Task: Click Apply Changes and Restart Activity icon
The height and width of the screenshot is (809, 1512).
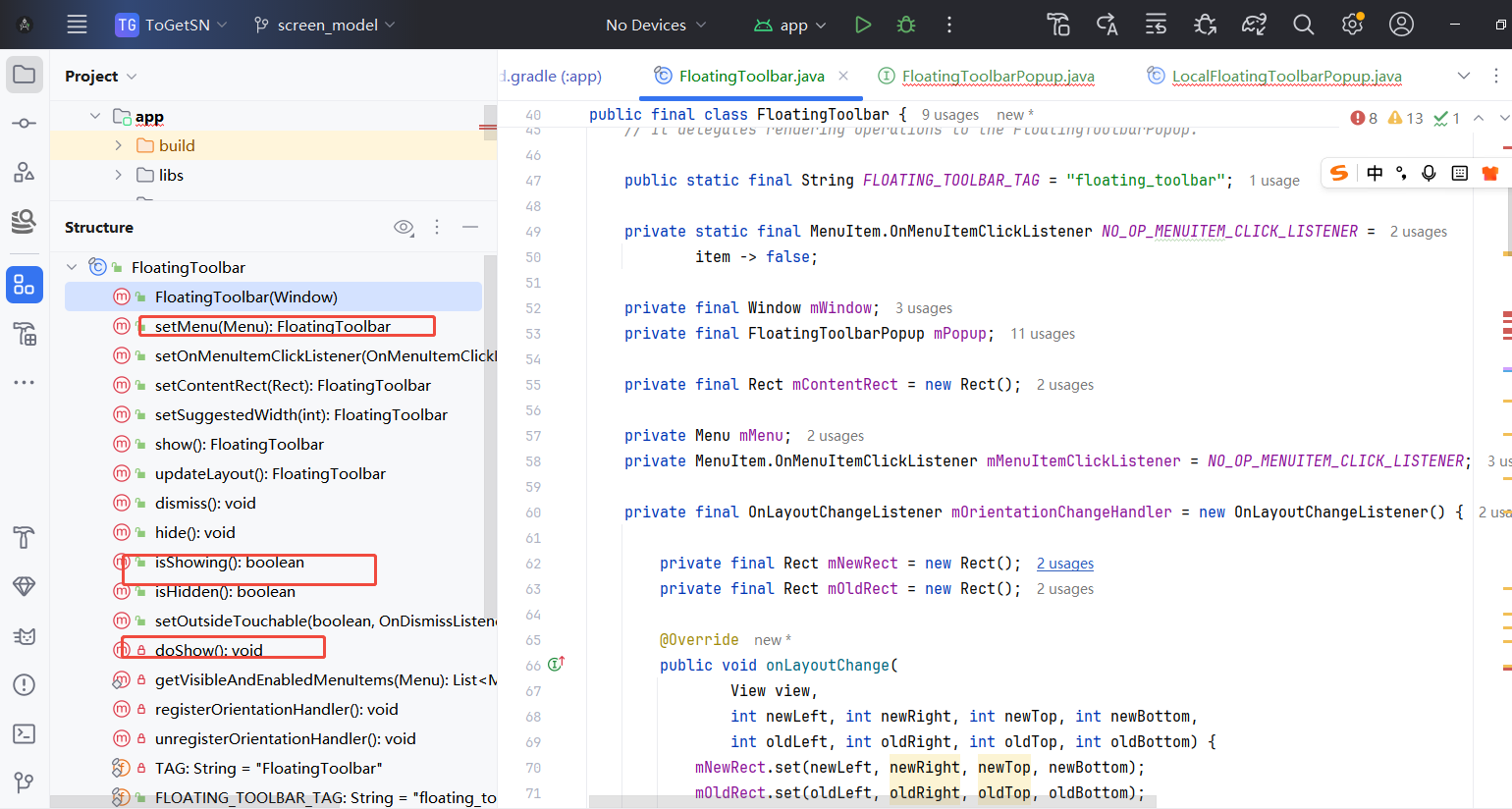Action: 1107,25
